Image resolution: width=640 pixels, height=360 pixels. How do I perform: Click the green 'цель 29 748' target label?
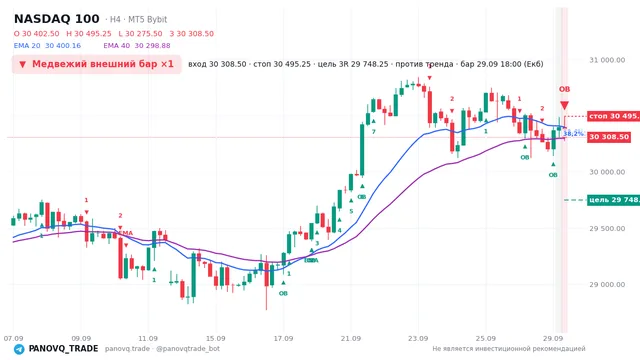pyautogui.click(x=613, y=200)
